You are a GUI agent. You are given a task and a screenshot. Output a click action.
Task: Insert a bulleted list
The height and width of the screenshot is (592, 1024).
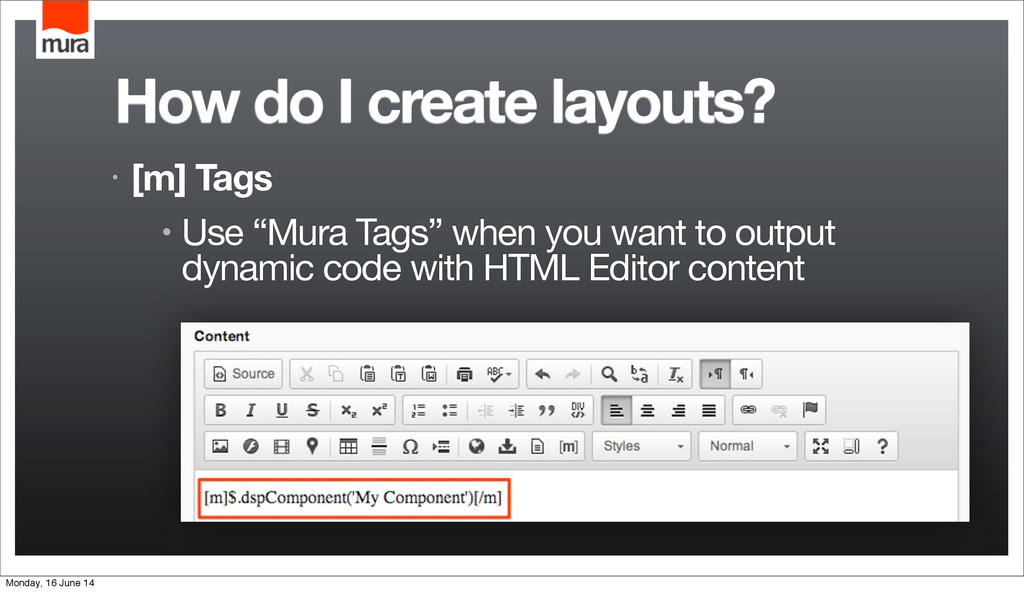coord(449,410)
